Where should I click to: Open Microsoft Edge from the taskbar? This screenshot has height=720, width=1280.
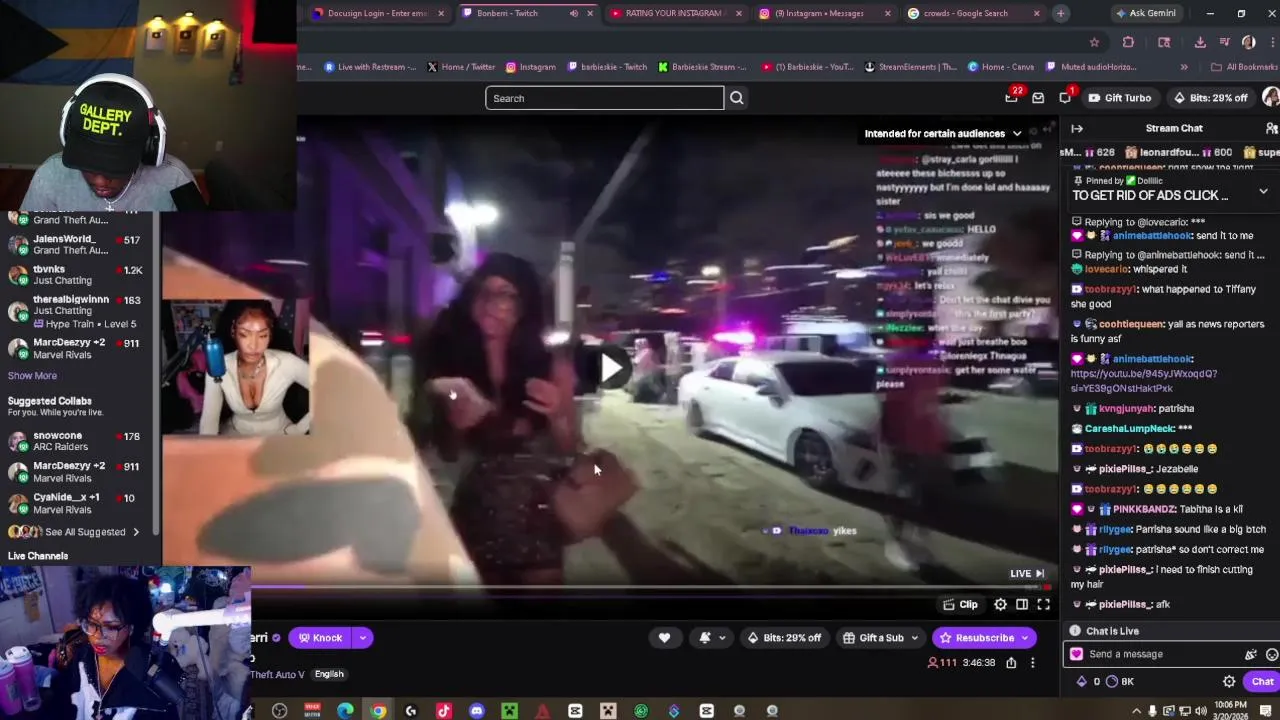point(345,711)
